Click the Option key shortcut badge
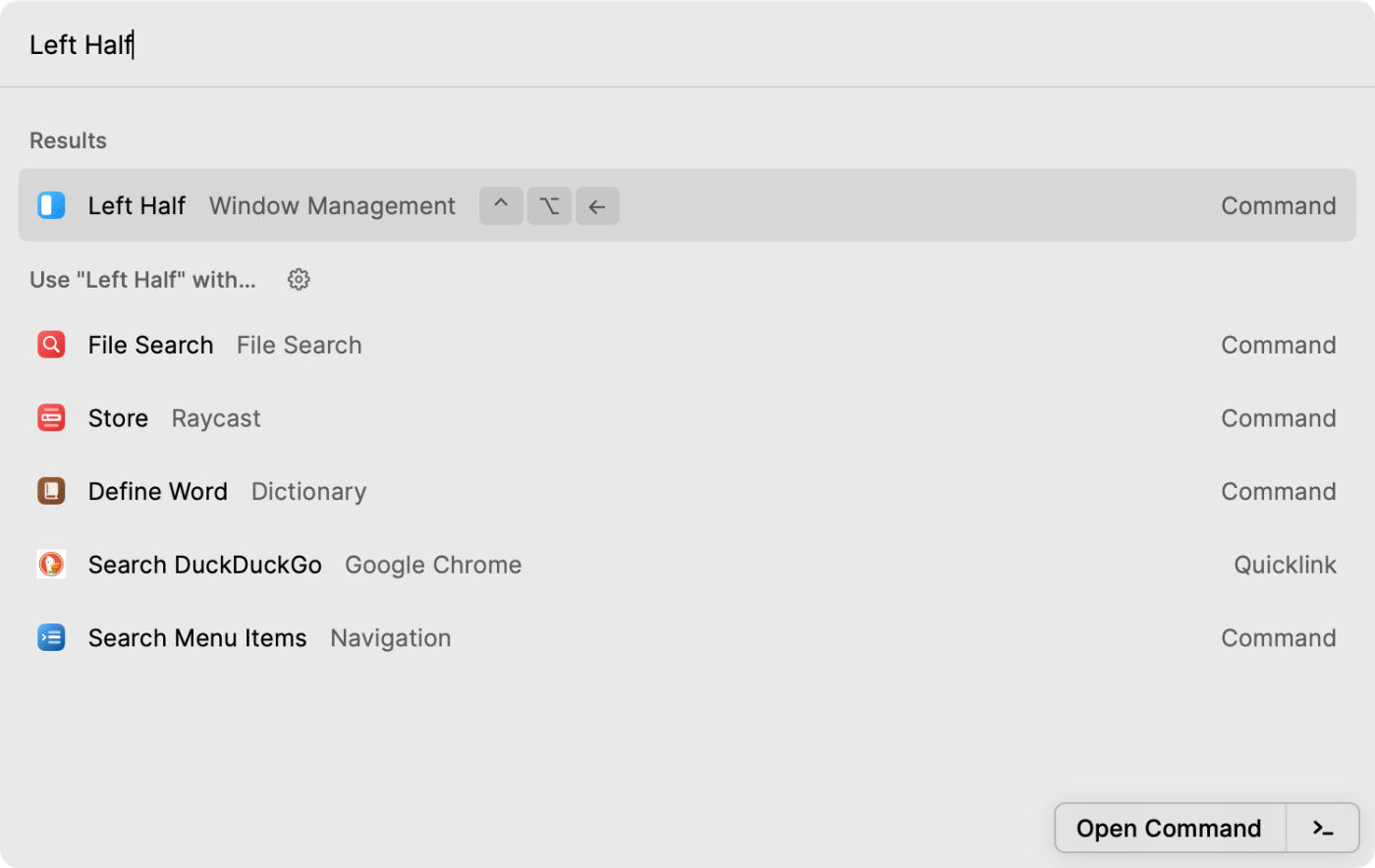The image size is (1375, 868). click(x=549, y=206)
